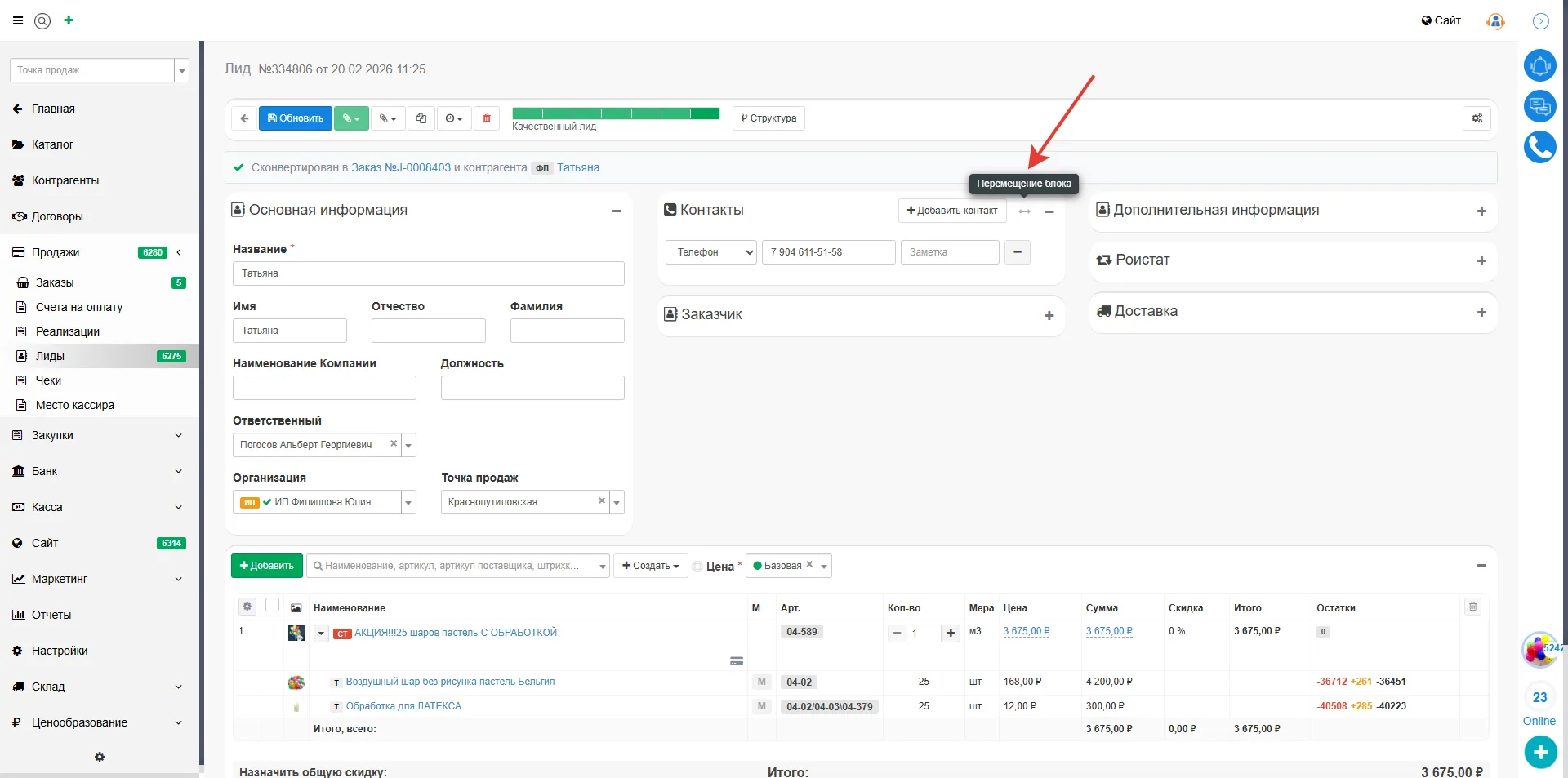The width and height of the screenshot is (1568, 778).
Task: Toggle the select-all checkbox in products table
Action: 273,605
